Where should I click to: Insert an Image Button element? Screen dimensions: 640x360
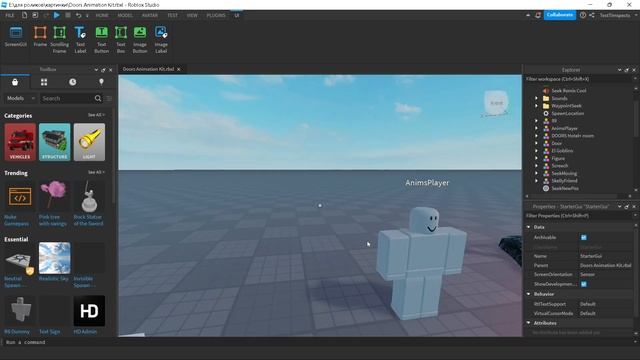pos(140,40)
